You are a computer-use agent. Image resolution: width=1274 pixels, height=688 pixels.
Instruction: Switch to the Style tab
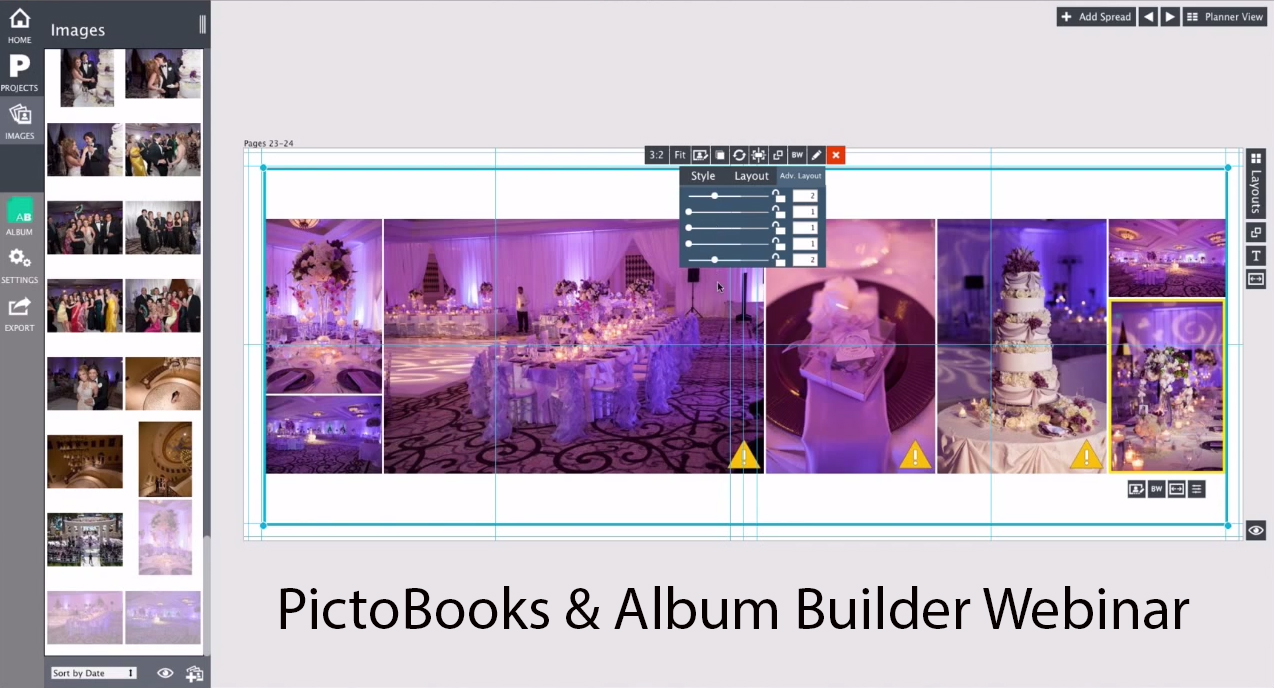(703, 176)
